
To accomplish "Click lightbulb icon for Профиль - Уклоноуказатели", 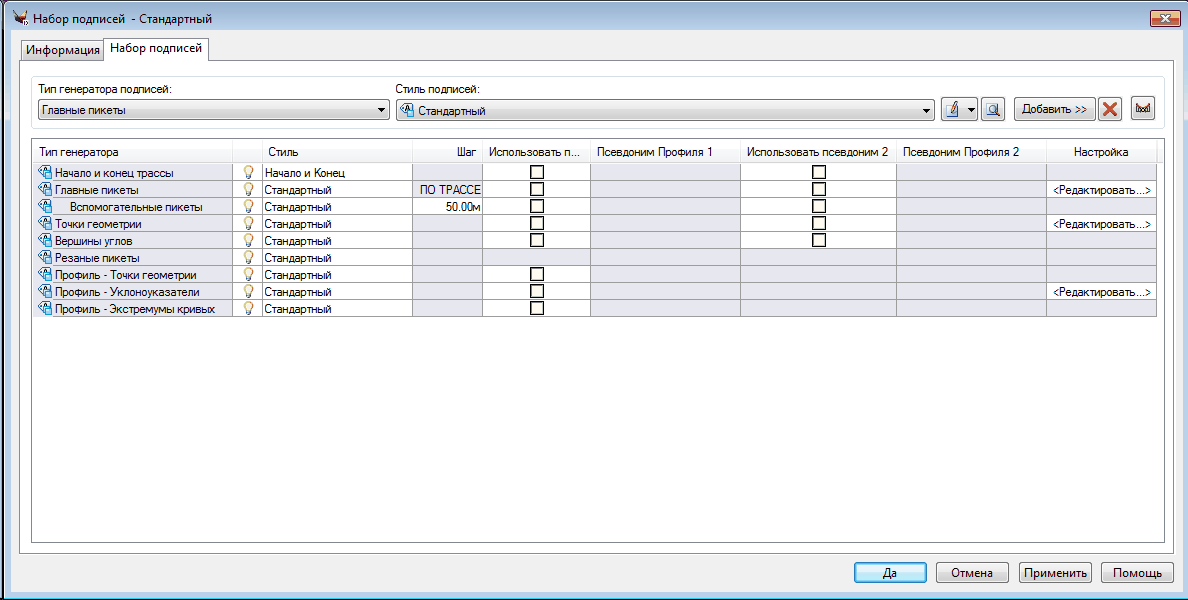I will [x=248, y=292].
